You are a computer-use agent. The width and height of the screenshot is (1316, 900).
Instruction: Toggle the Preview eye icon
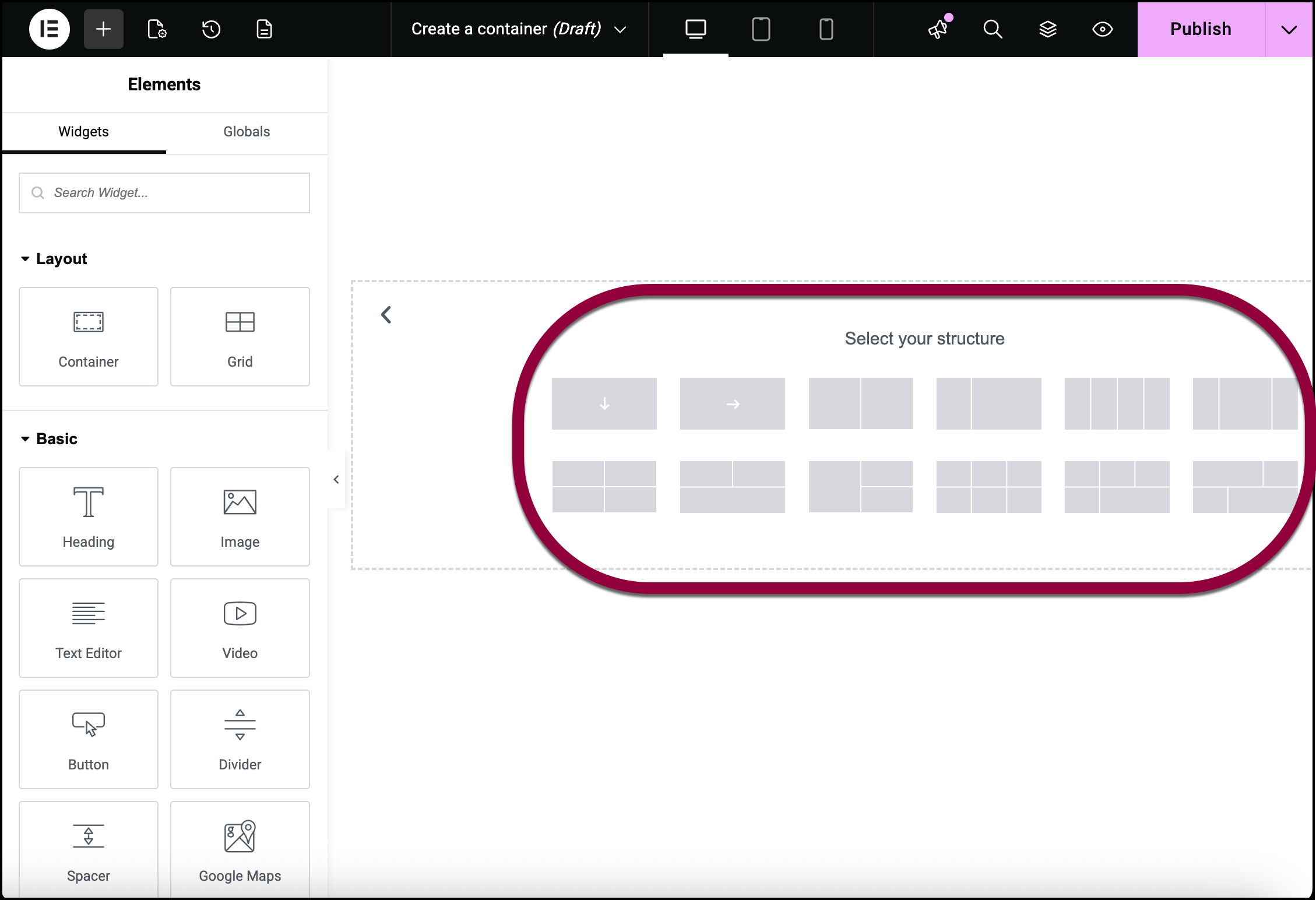(x=1102, y=29)
